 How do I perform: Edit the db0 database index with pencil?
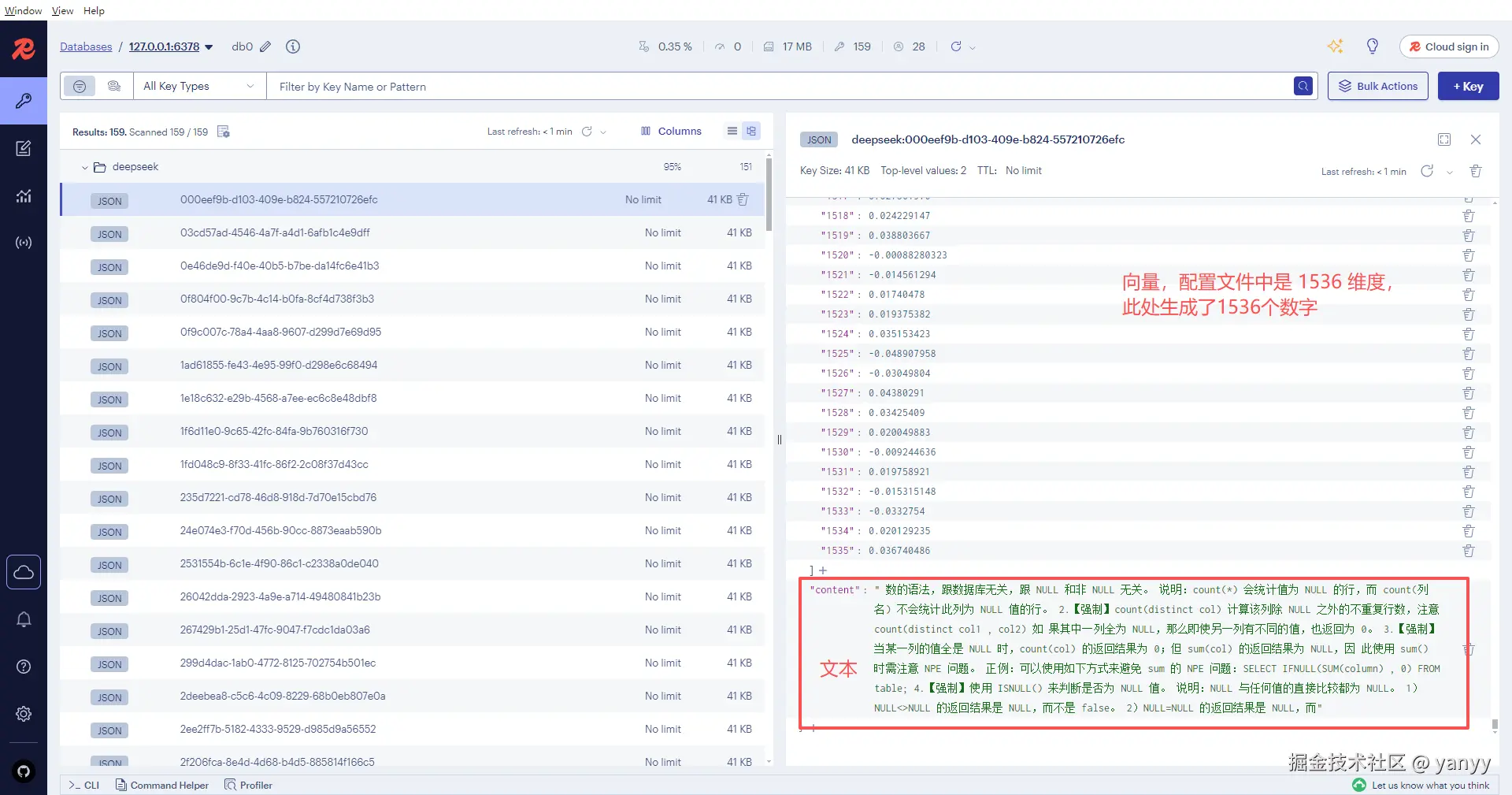[266, 46]
